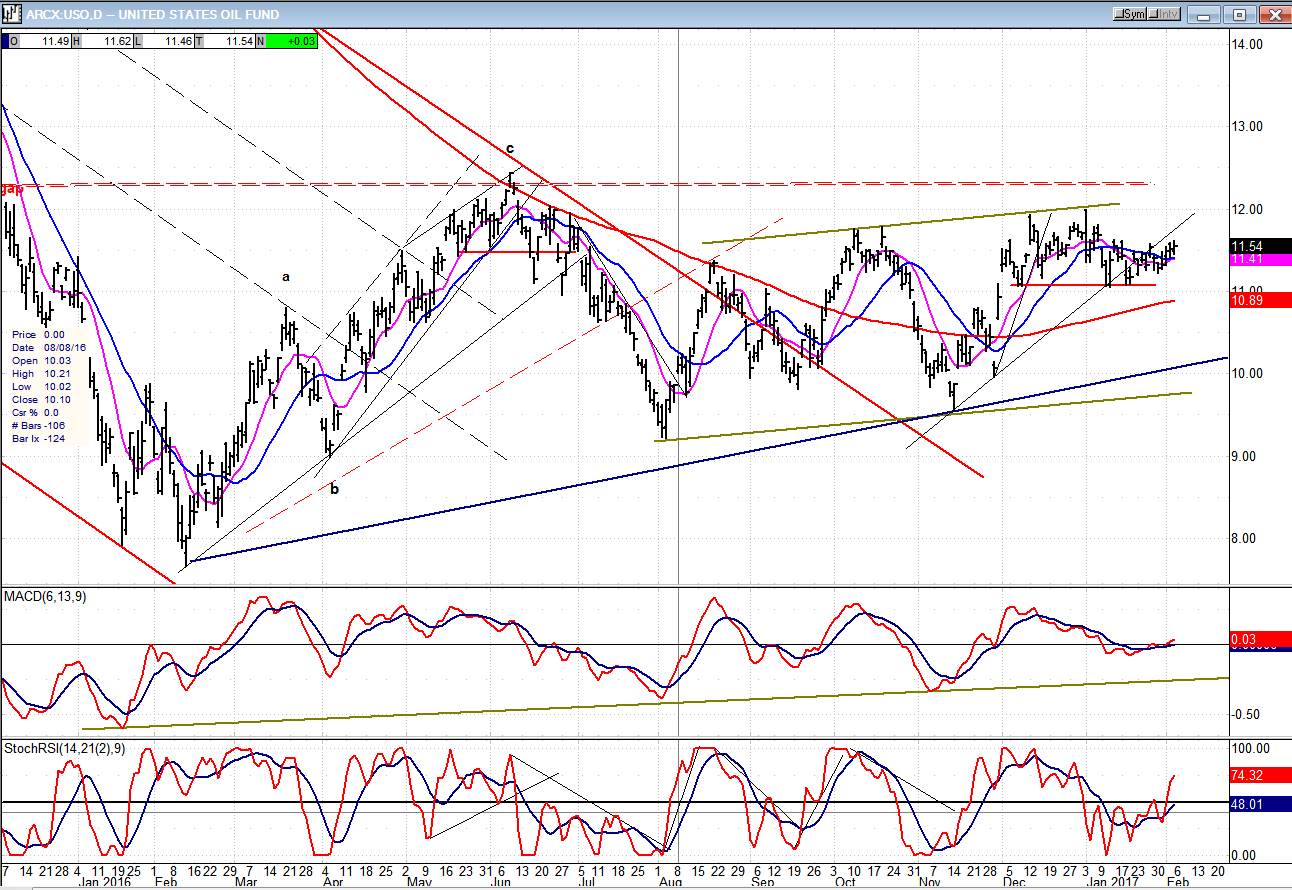
Task: Select the High price field 11.62
Action: (x=104, y=41)
